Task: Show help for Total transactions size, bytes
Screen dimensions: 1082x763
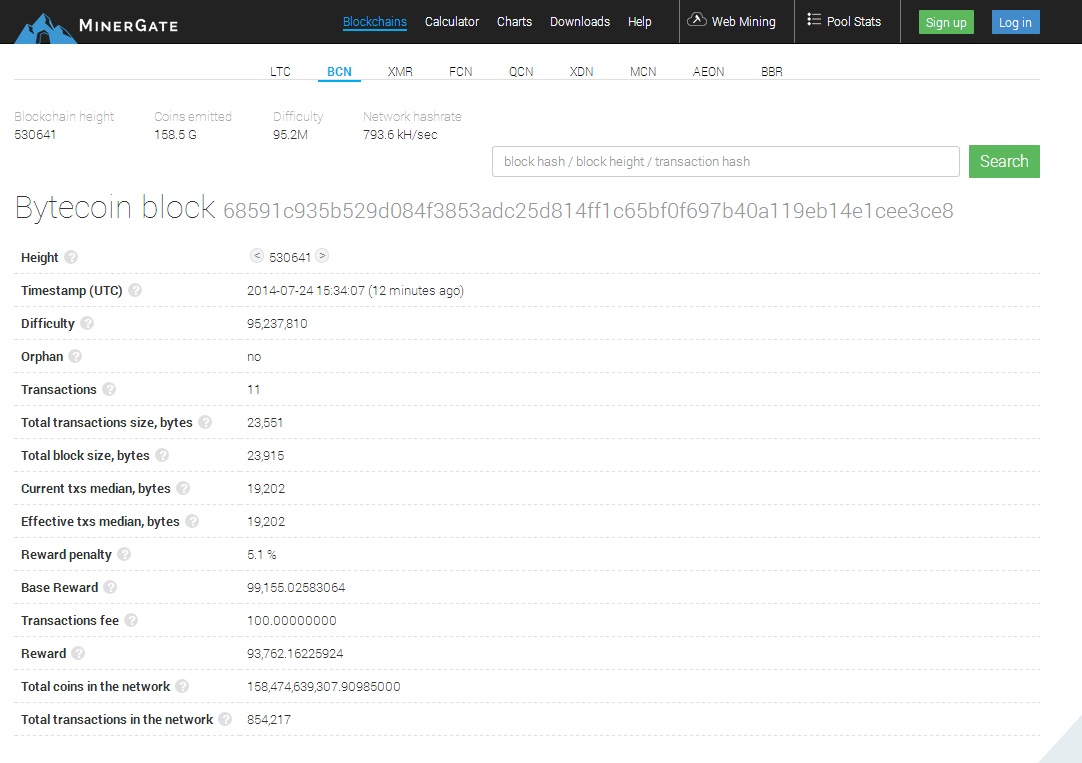Action: (205, 423)
